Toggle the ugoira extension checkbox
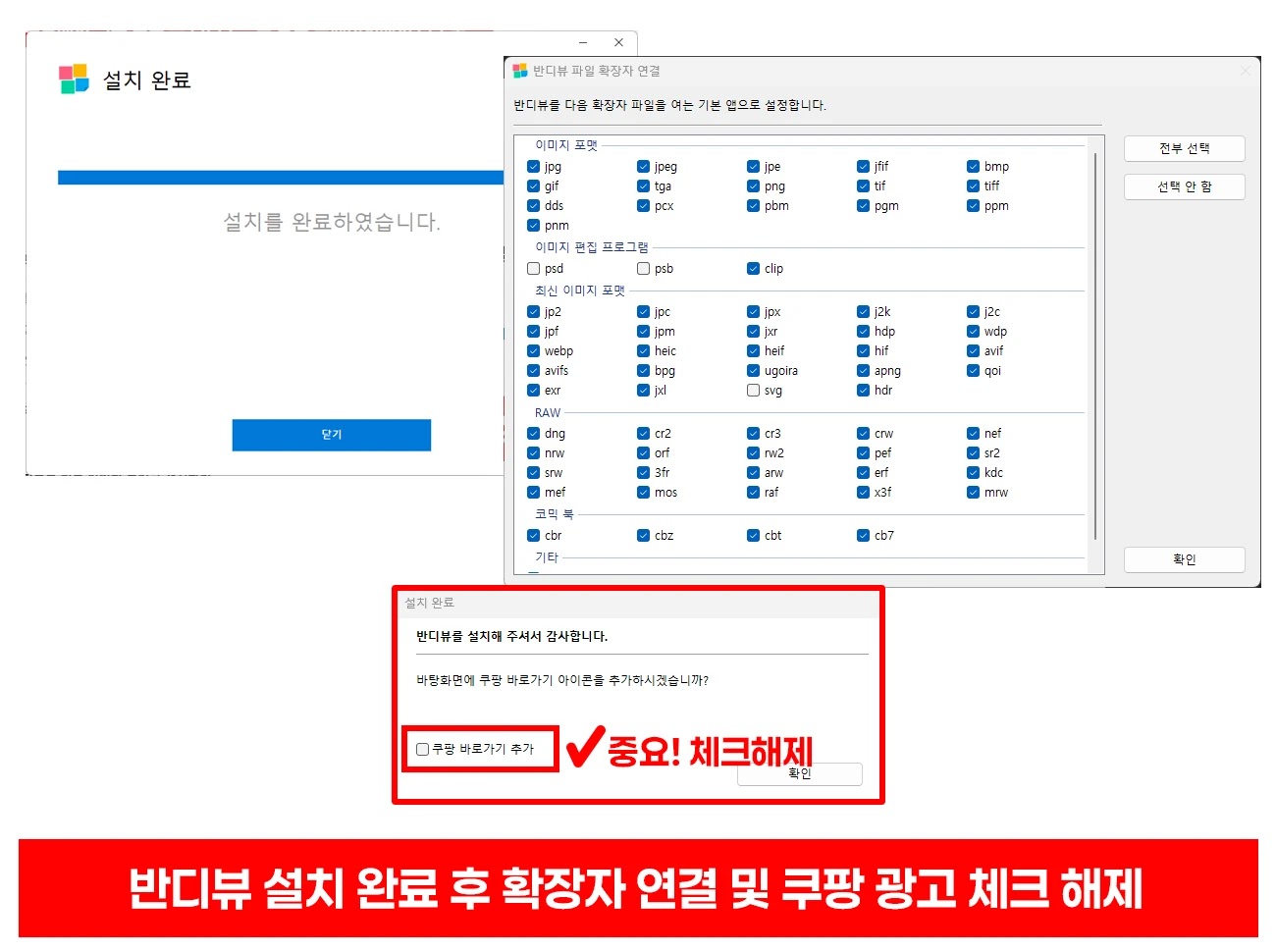Image resolution: width=1276 pixels, height=952 pixels. (x=754, y=371)
